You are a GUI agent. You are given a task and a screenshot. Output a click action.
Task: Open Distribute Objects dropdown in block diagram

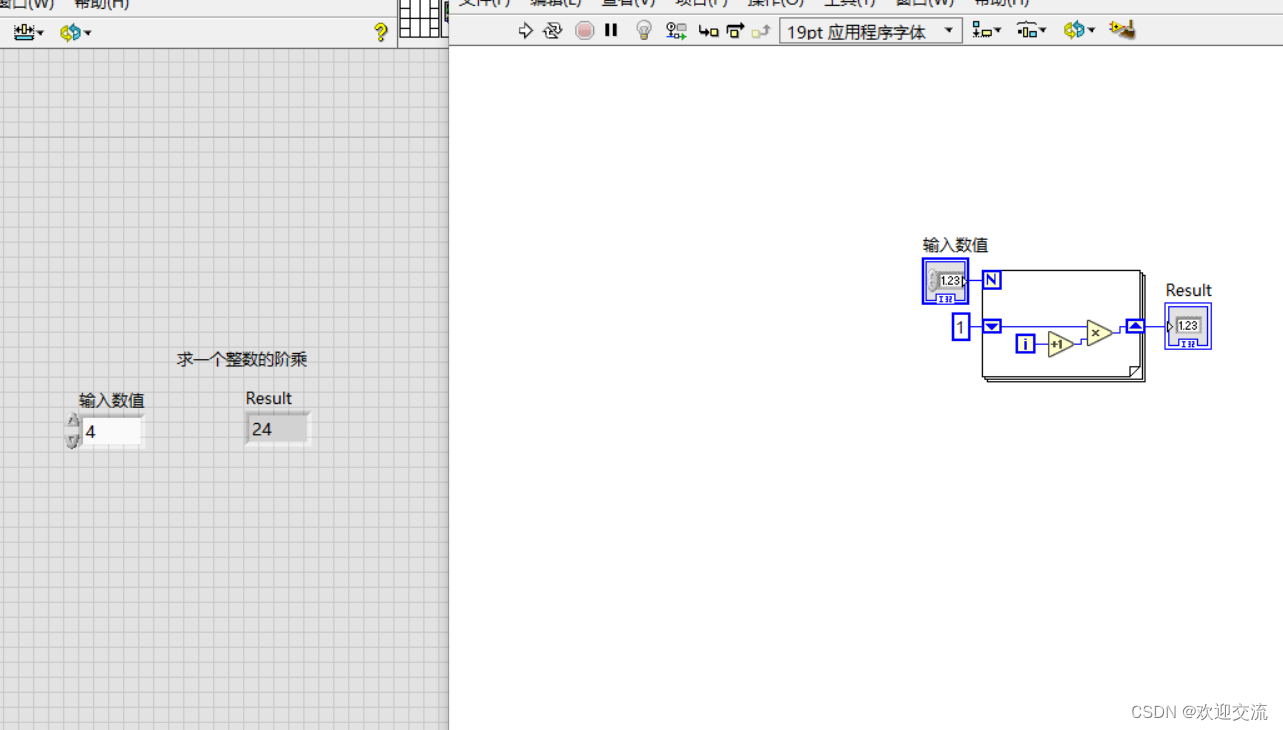coord(1032,31)
